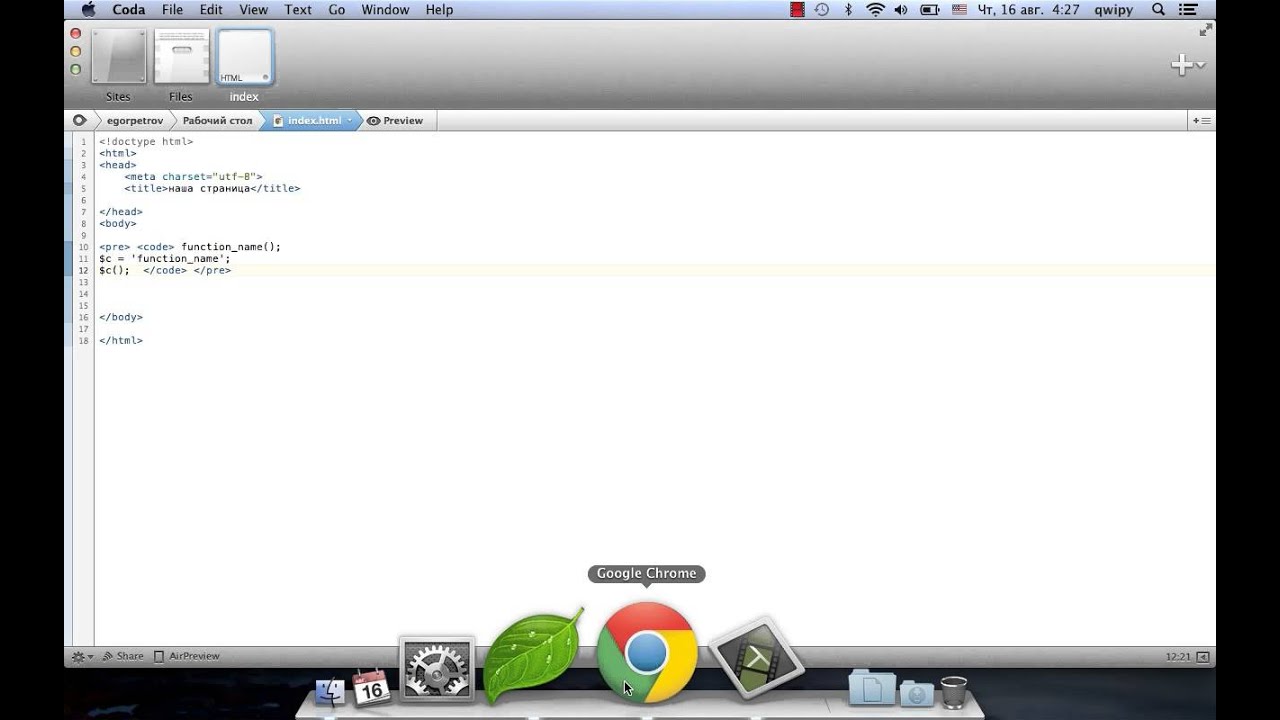1280x720 pixels.
Task: Open the Help menu
Action: tap(439, 9)
